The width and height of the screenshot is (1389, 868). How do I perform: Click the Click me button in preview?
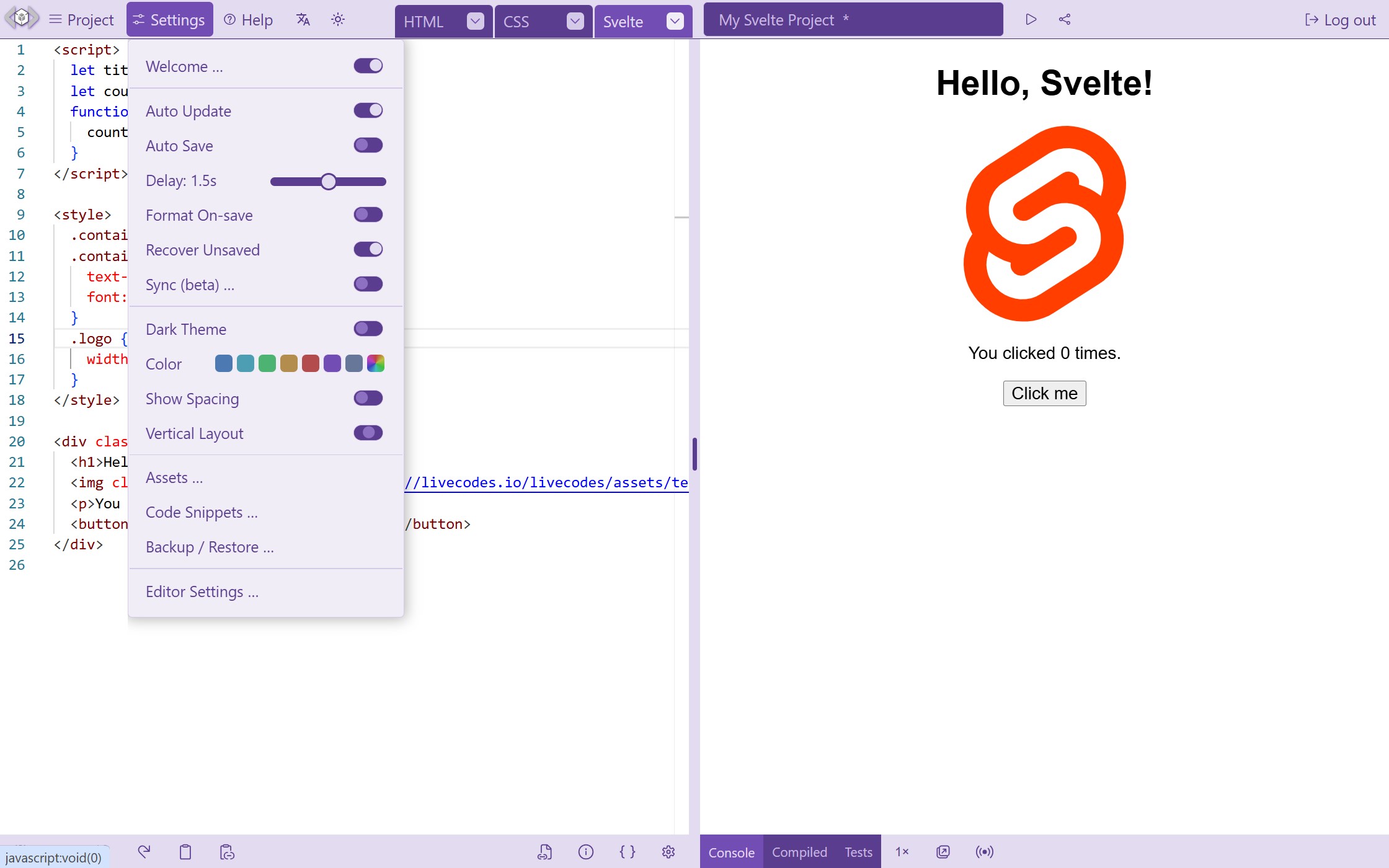coord(1044,393)
